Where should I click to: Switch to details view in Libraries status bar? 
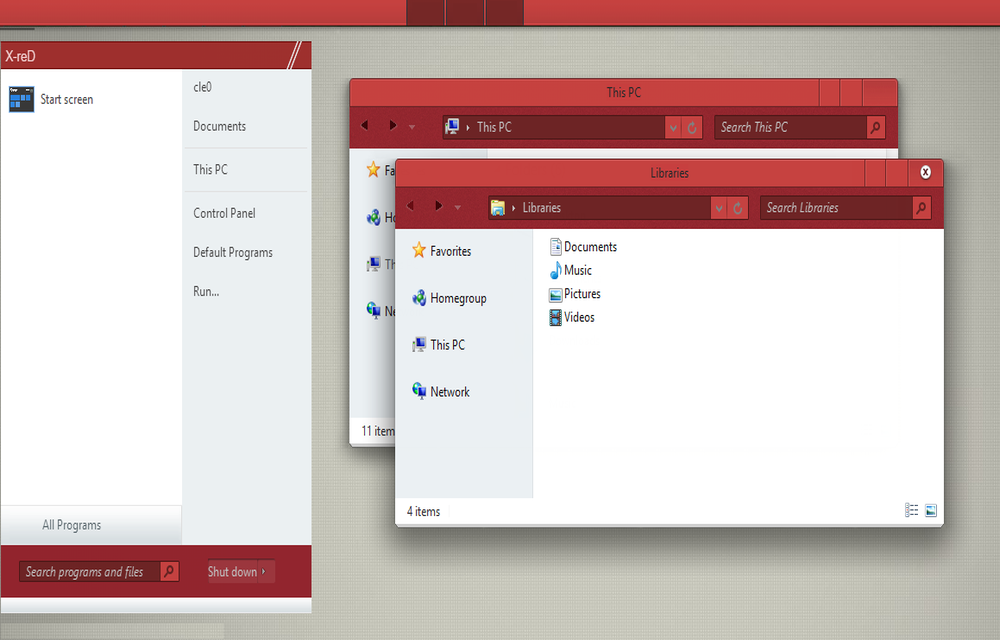tap(911, 510)
